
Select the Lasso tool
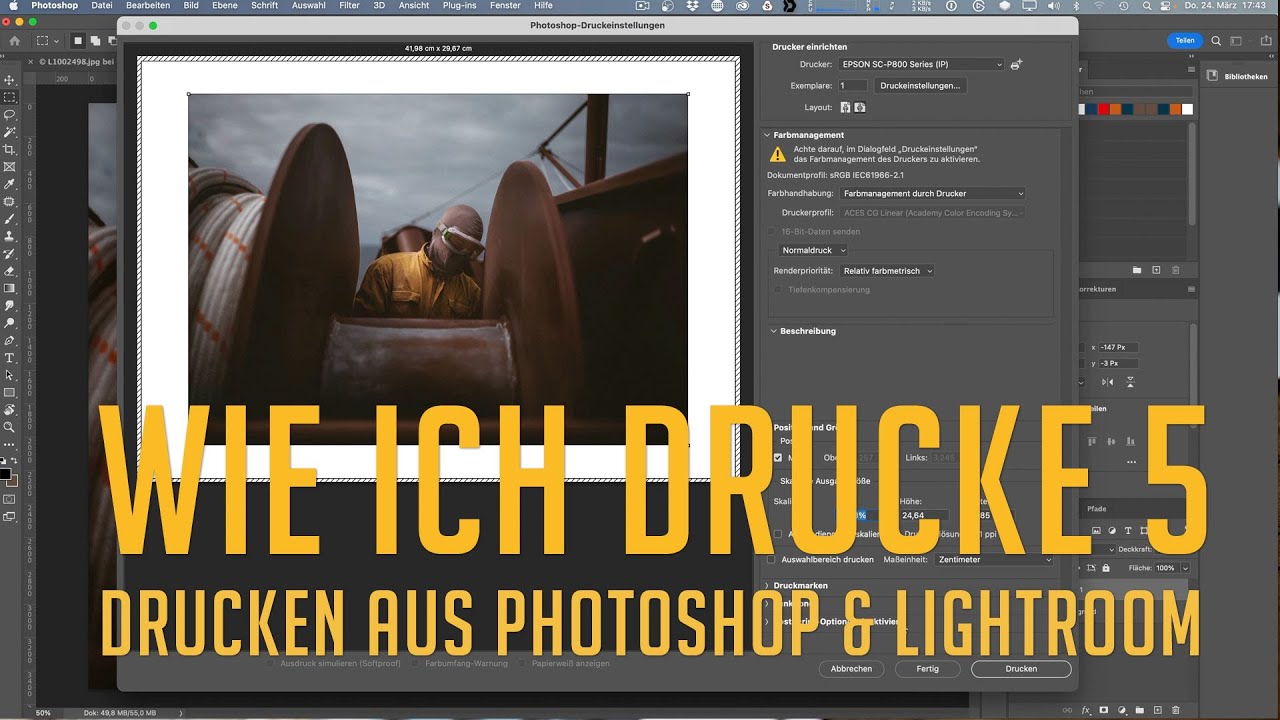(10, 114)
